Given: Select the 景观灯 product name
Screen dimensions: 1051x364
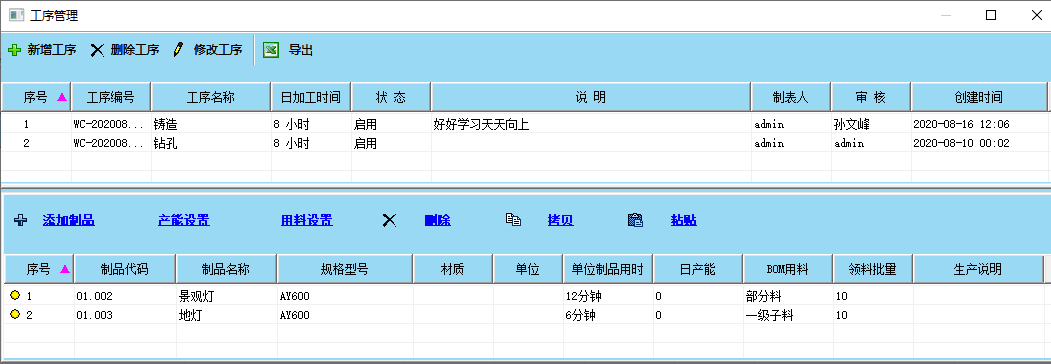Looking at the screenshot, I should click(x=197, y=296).
